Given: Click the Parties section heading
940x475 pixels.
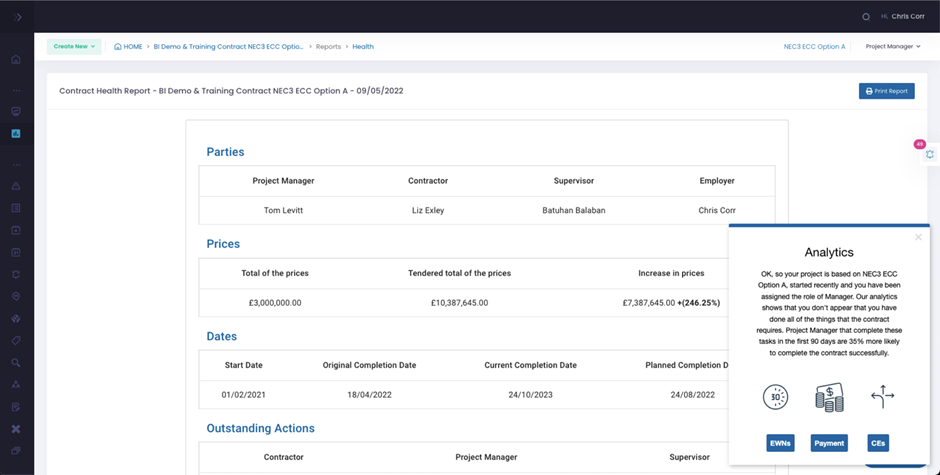Looking at the screenshot, I should pos(225,152).
